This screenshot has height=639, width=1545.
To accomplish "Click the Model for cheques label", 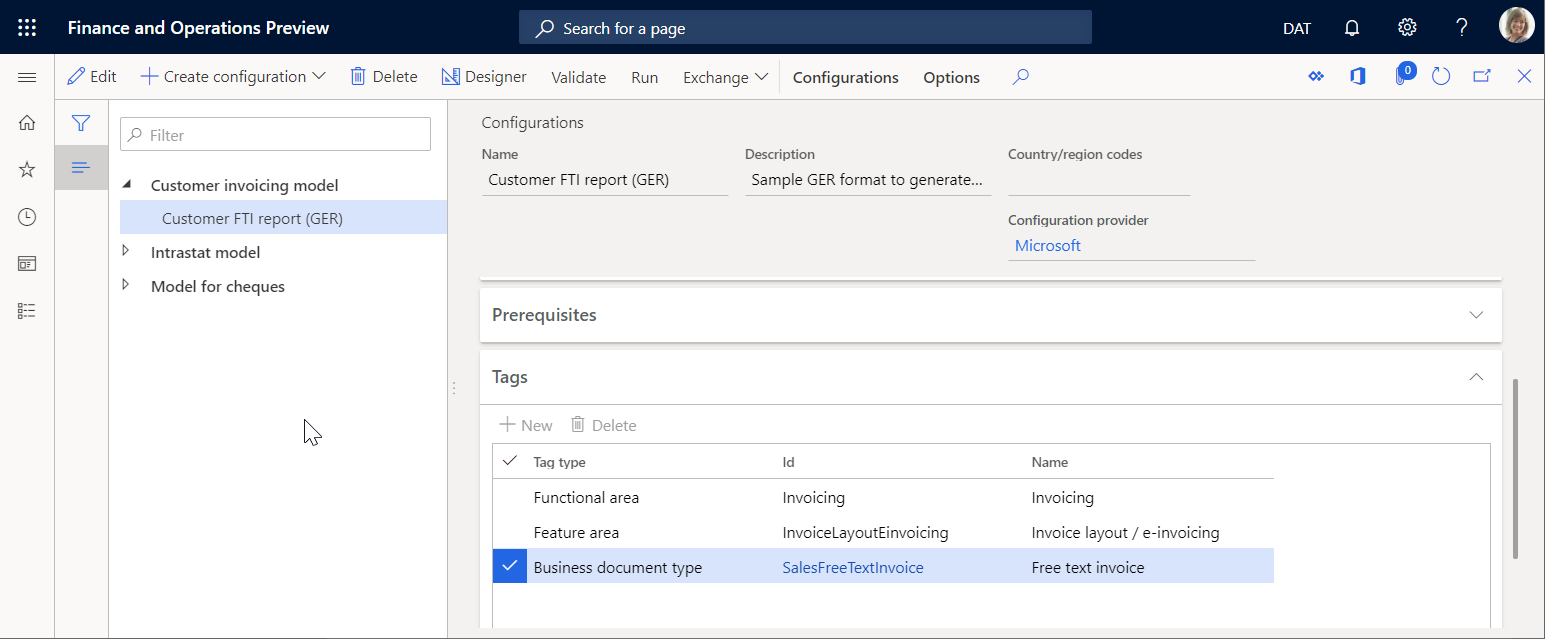I will pos(218,286).
